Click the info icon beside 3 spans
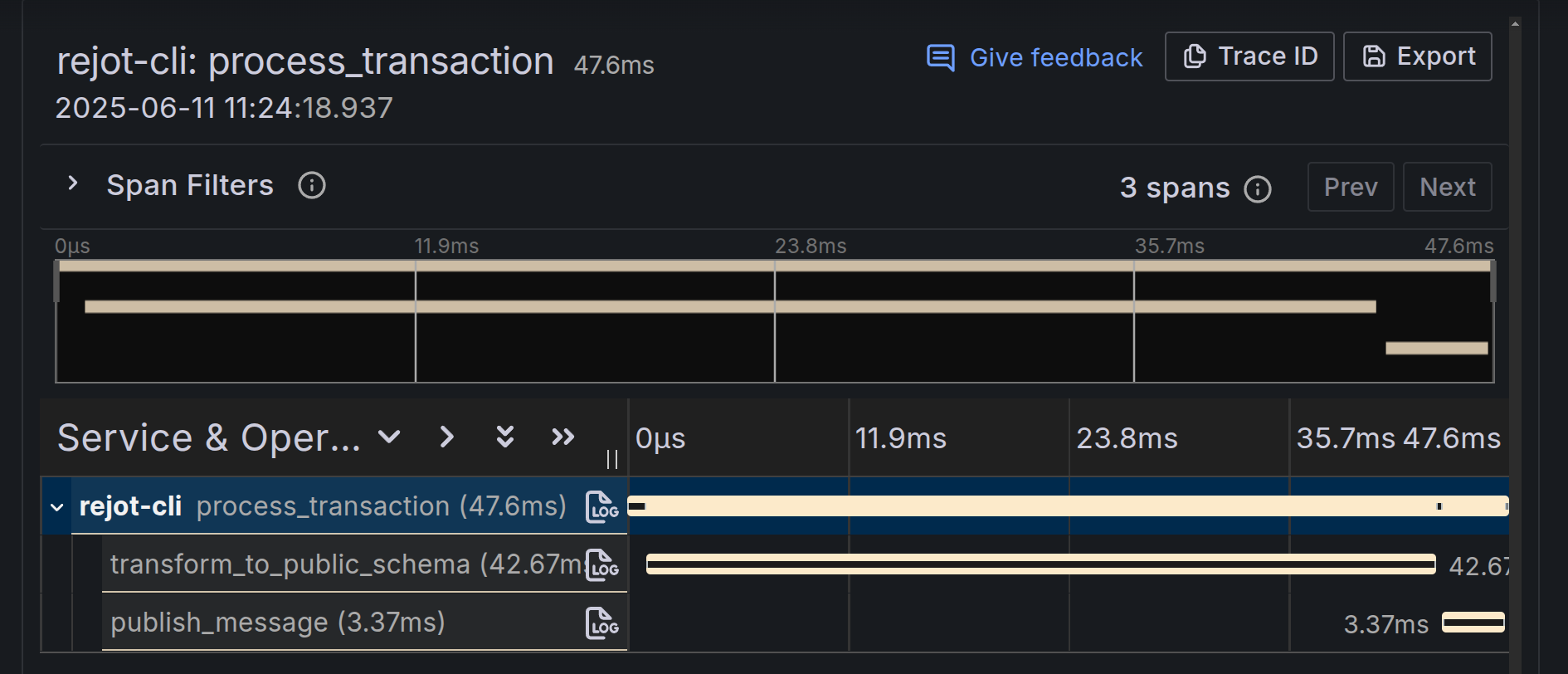 [x=1258, y=189]
